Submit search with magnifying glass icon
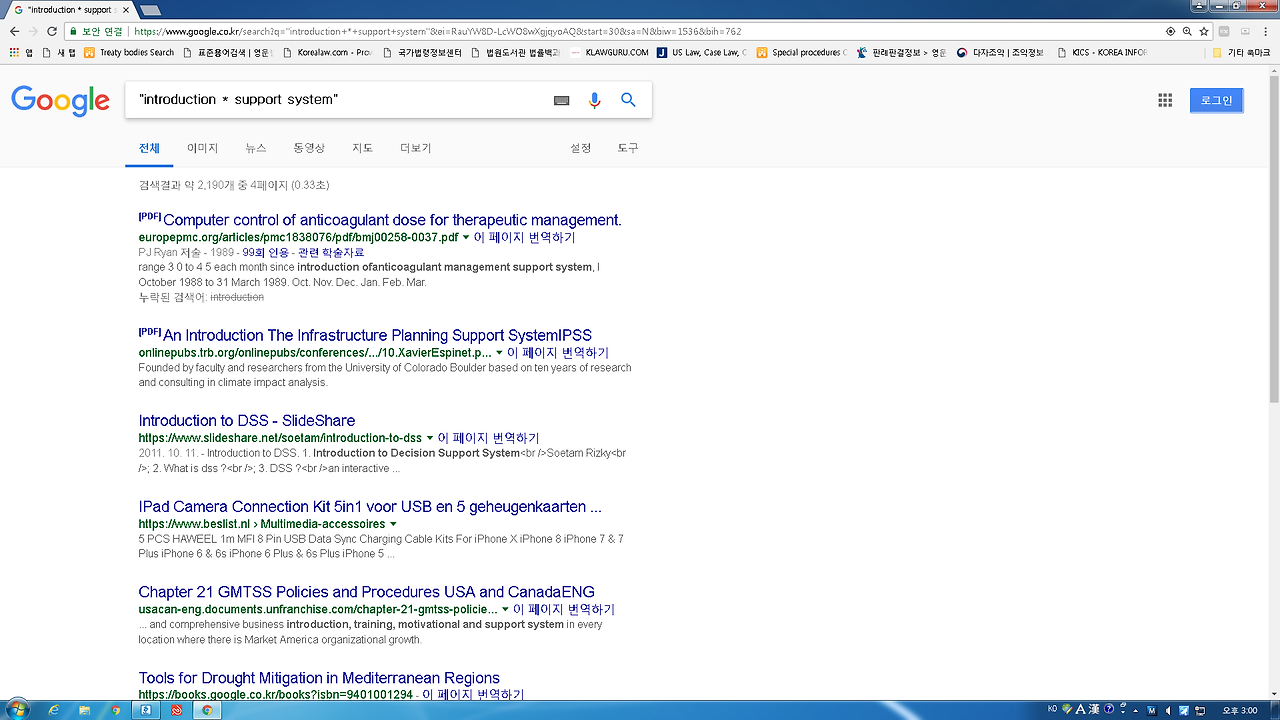 628,100
